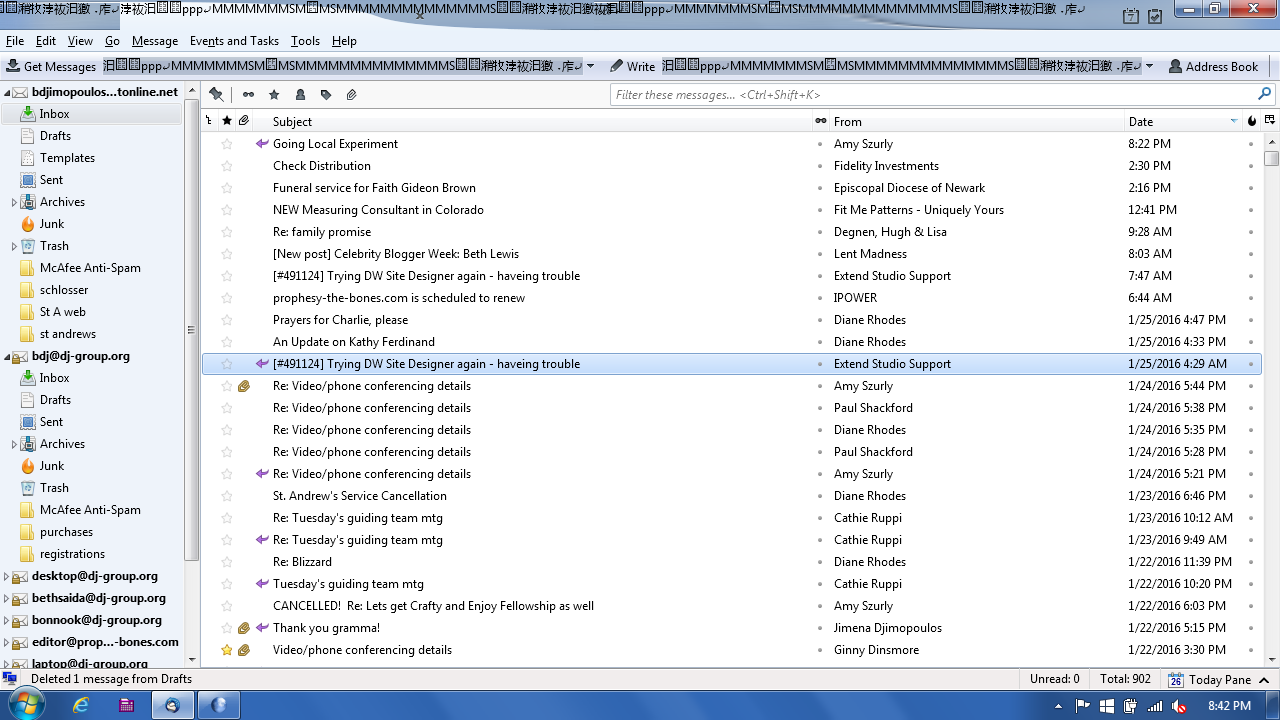Toggle the attachment quick filter
The width and height of the screenshot is (1280, 720).
click(352, 95)
